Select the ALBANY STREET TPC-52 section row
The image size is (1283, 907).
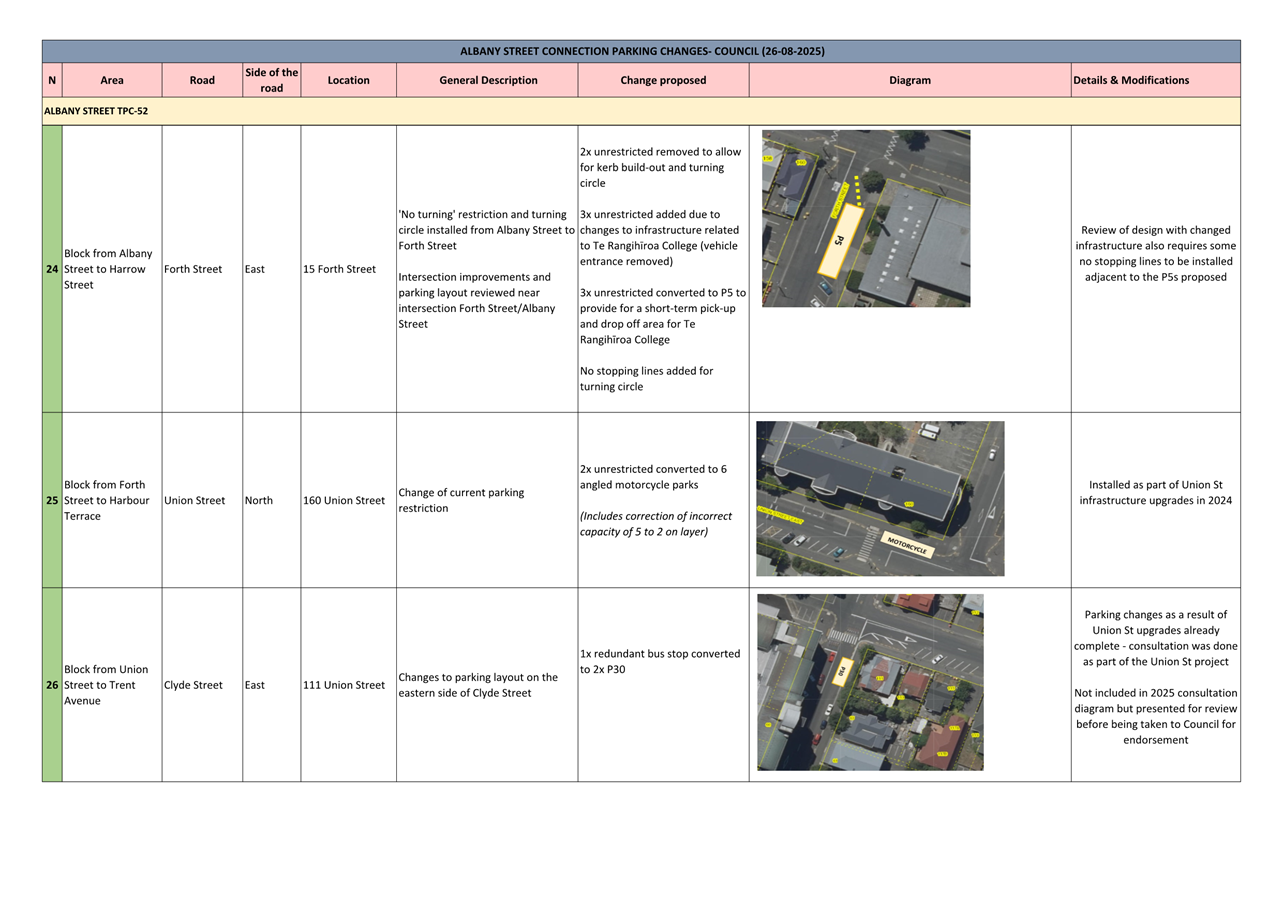click(x=96, y=111)
